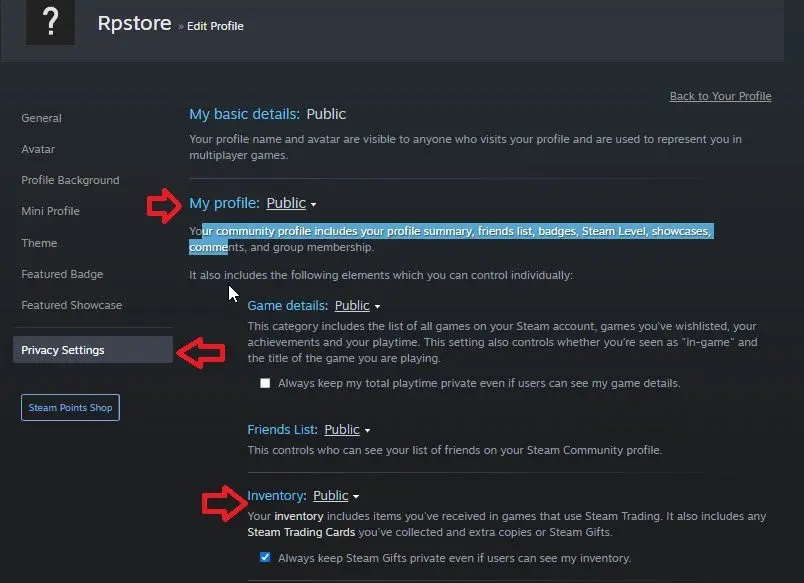Go to the Avatar settings section
This screenshot has width=804, height=583.
[38, 149]
